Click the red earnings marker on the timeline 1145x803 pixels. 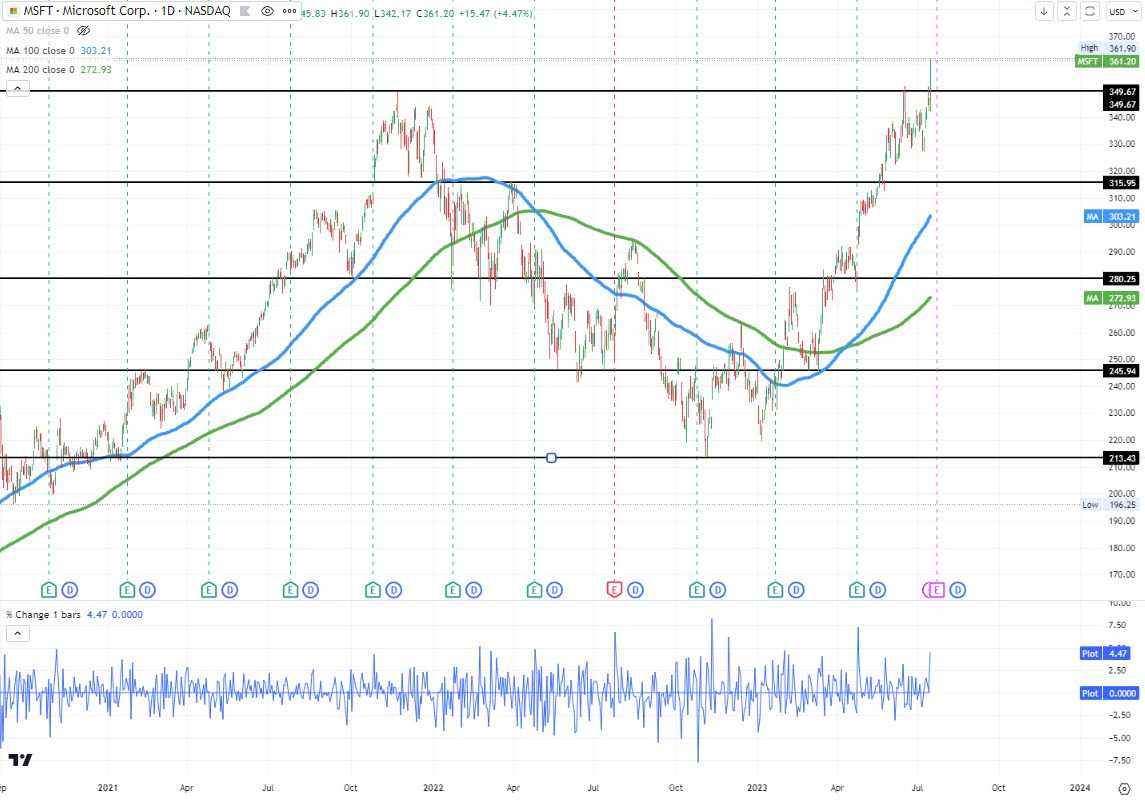tap(615, 590)
